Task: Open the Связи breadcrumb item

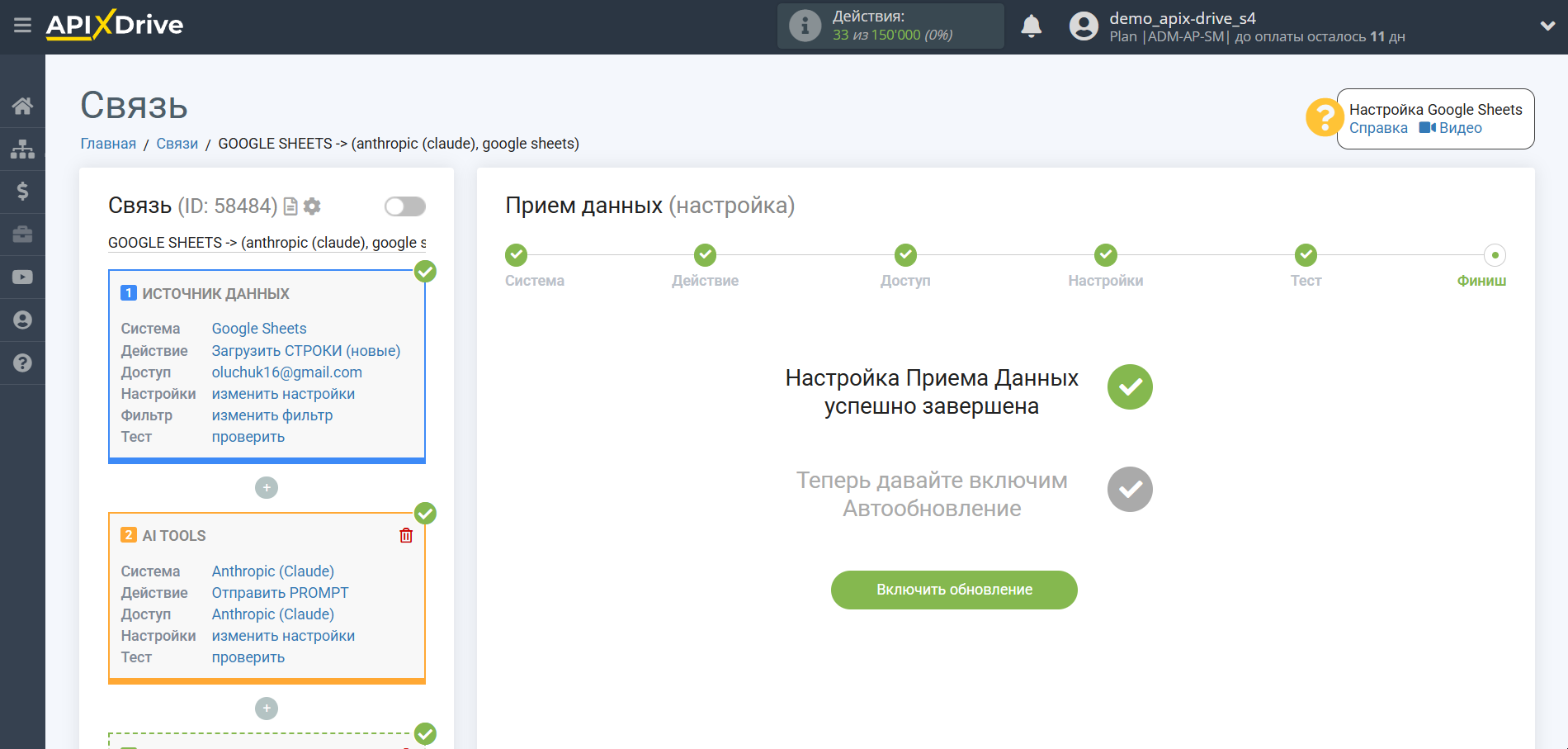Action: pyautogui.click(x=177, y=143)
